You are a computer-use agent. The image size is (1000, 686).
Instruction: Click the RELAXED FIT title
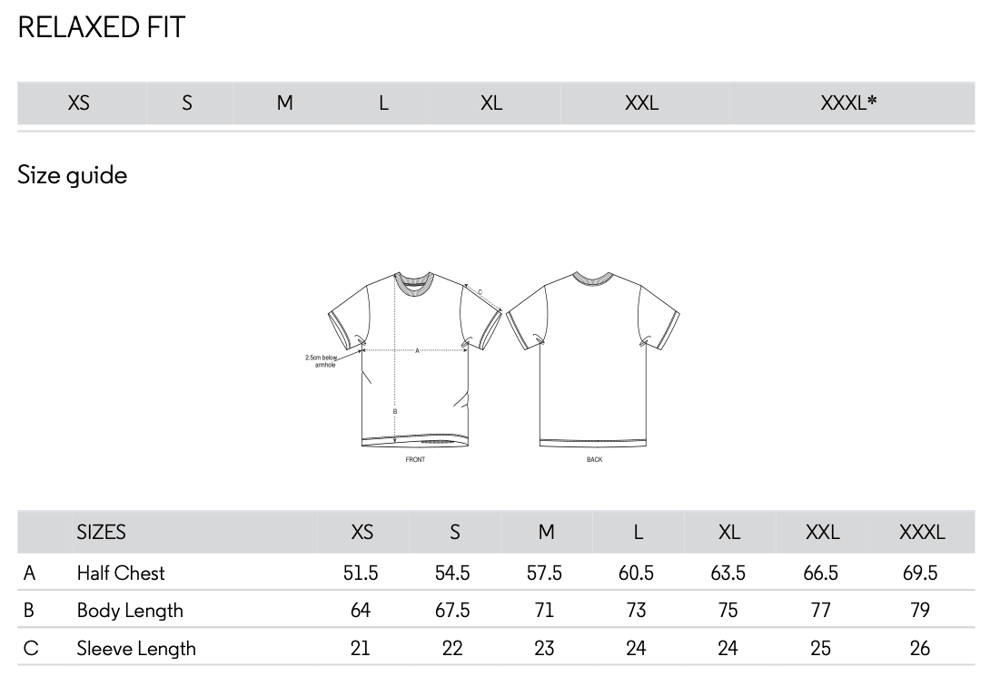coord(101,28)
